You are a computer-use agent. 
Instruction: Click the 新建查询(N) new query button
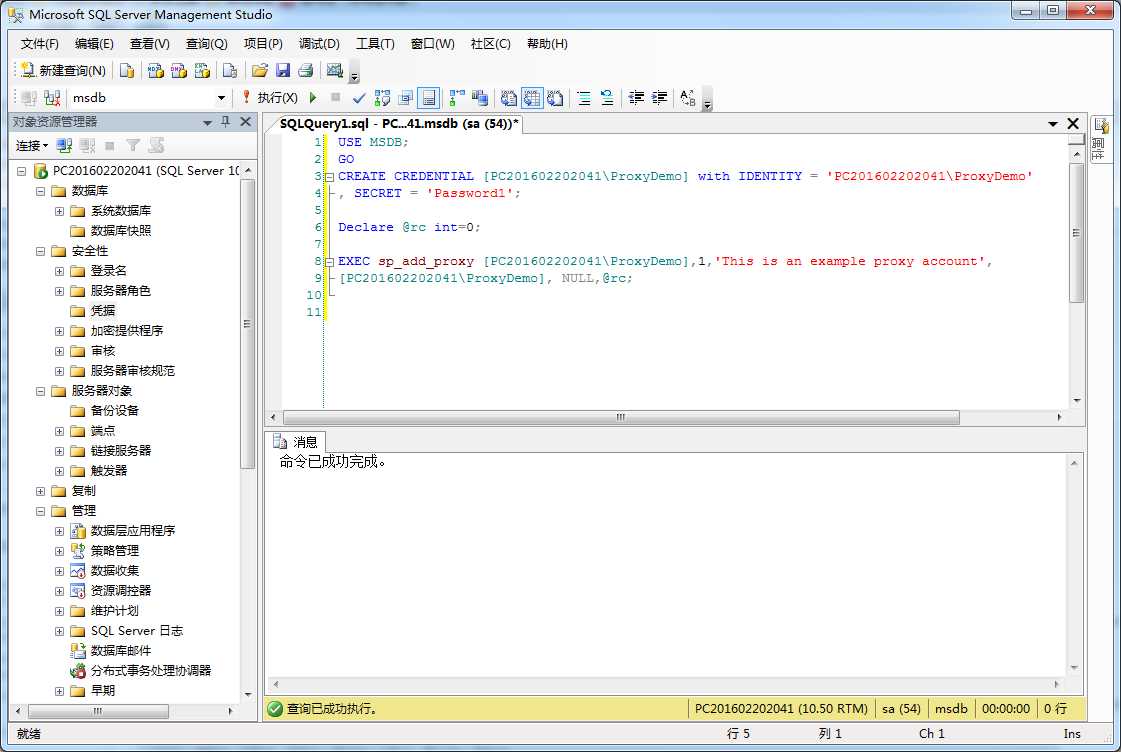coord(64,70)
